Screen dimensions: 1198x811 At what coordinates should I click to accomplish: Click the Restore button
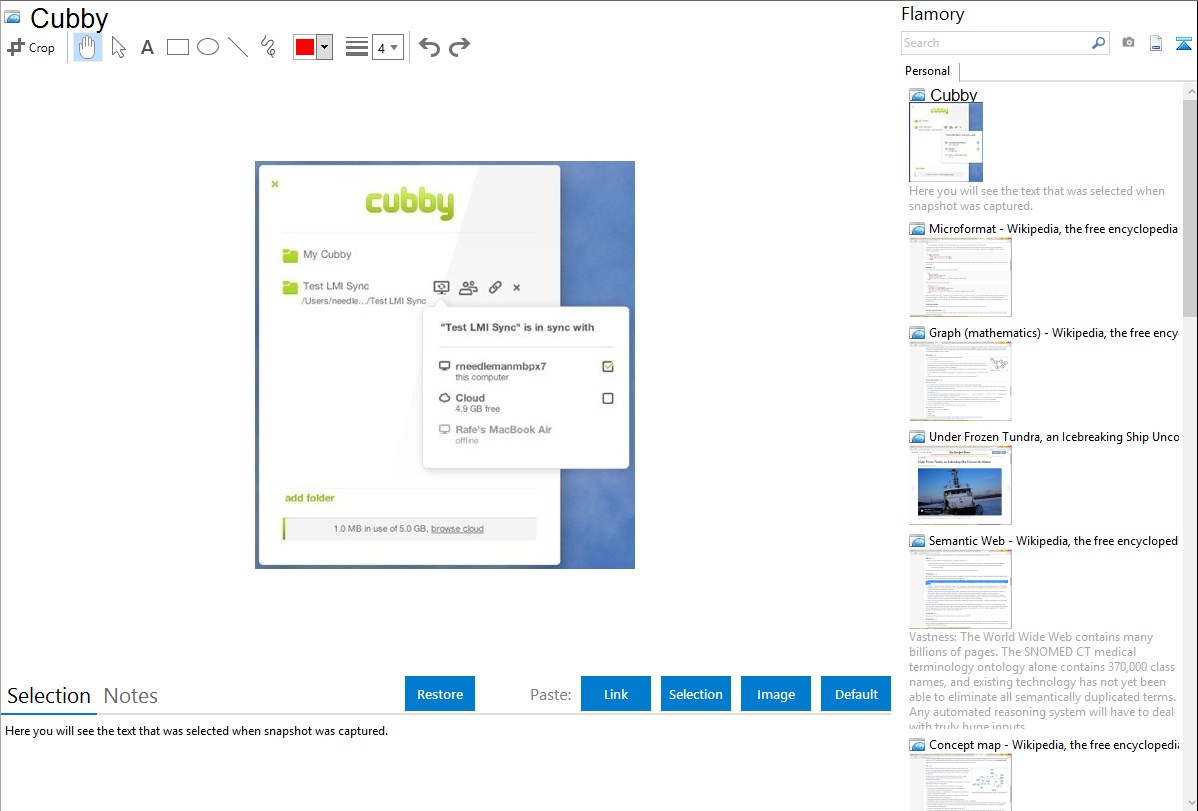tap(440, 694)
